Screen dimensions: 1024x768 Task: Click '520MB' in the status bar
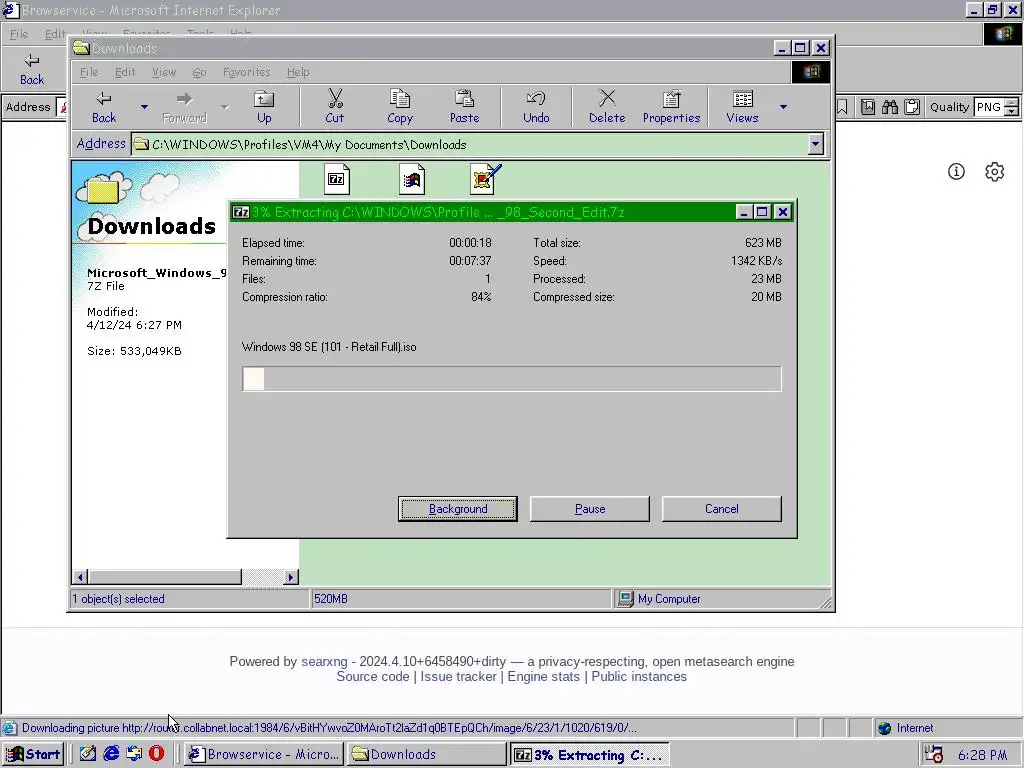coord(330,599)
